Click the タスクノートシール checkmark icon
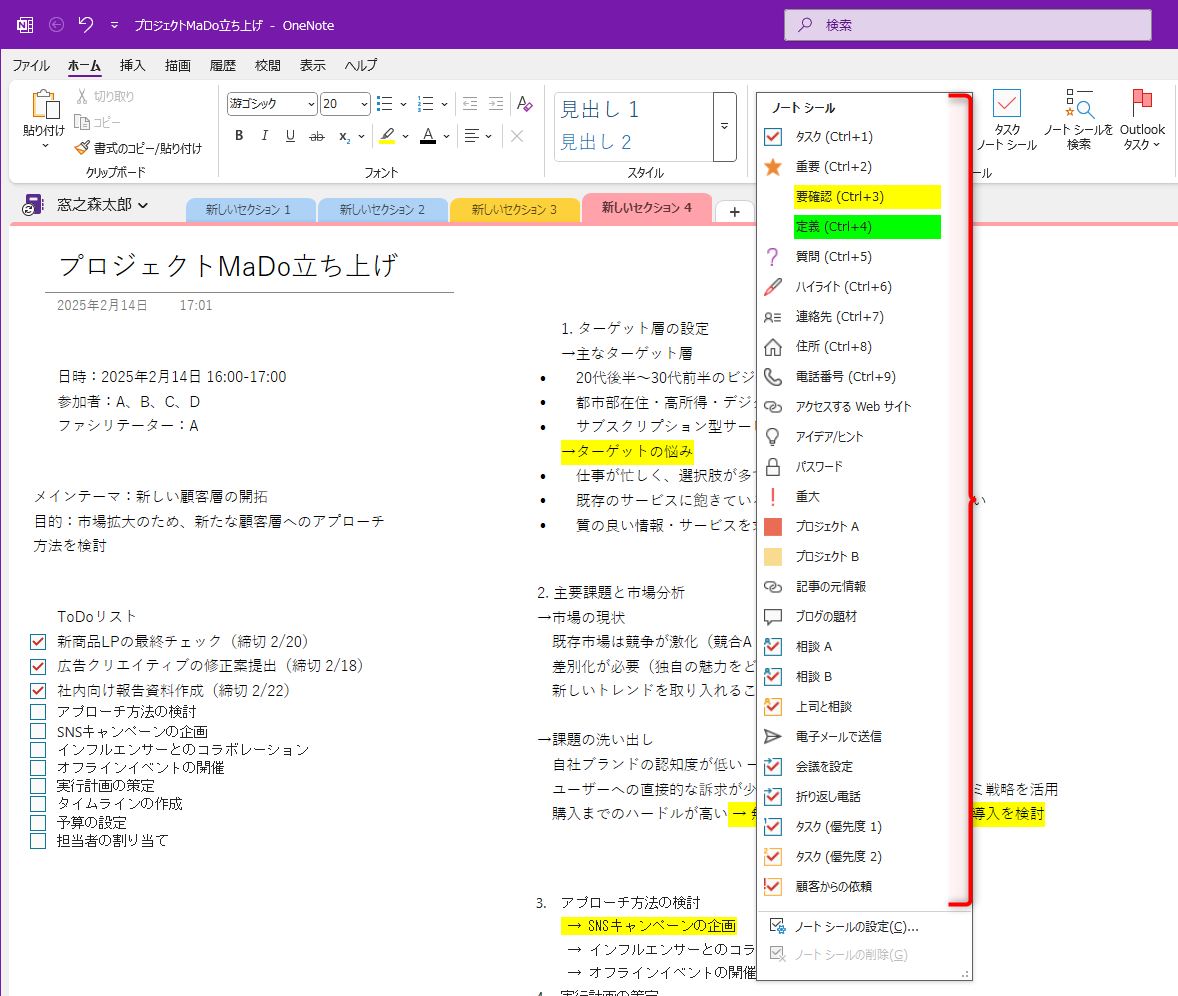Screen dimensions: 1178x996 [1006, 110]
